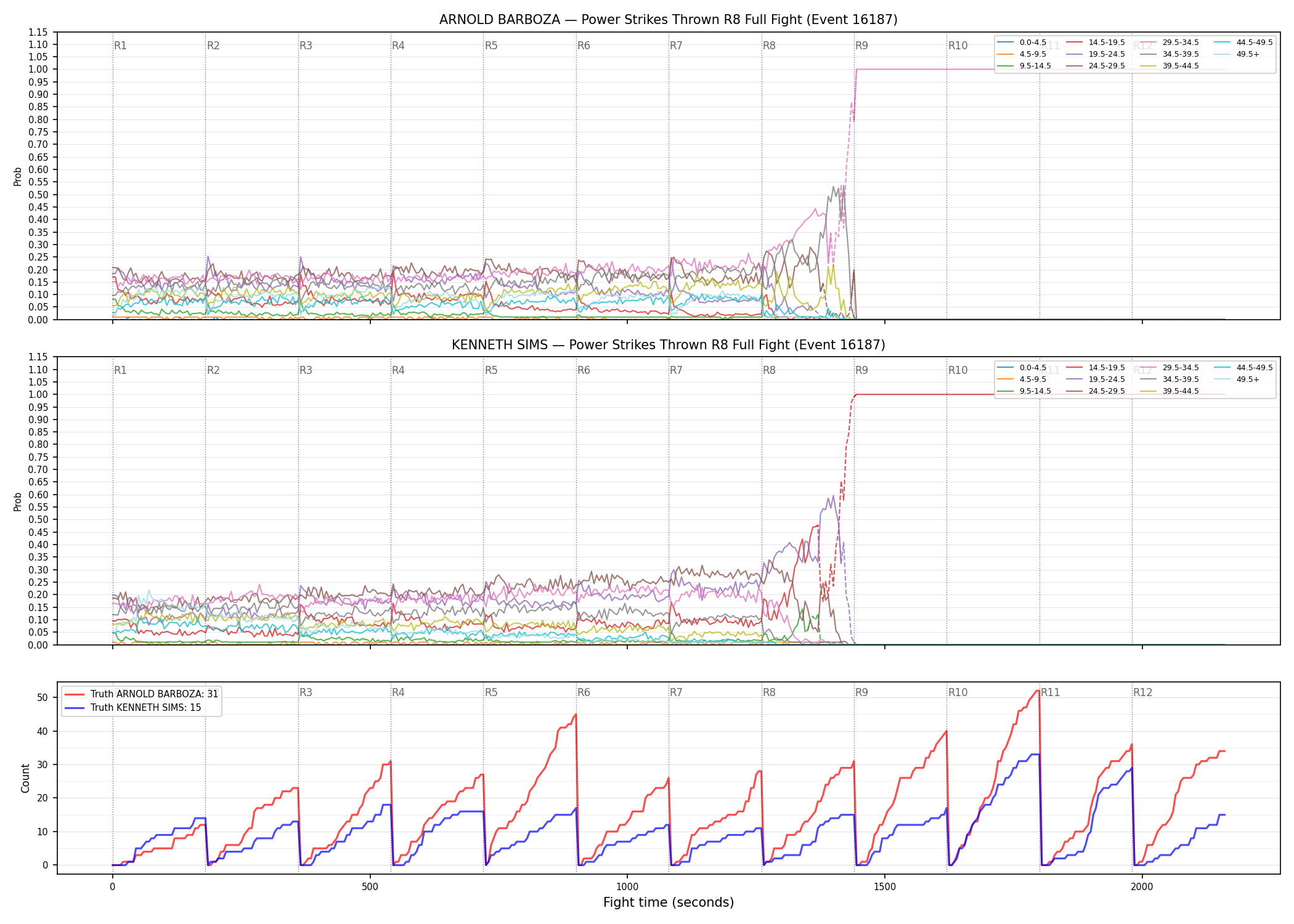
Task: Click the KENNETH SIMS chart title
Action: 669,344
